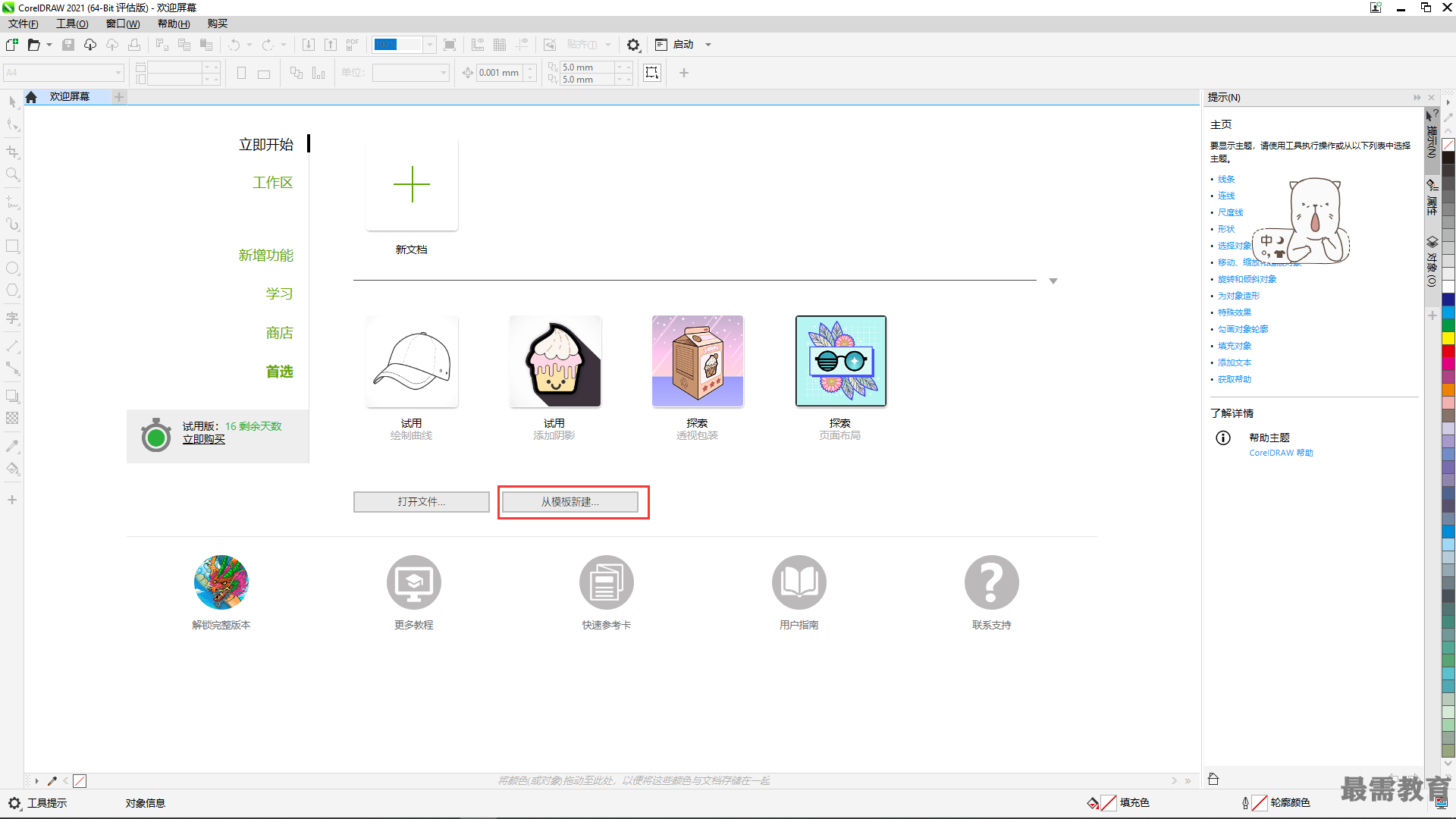Image resolution: width=1456 pixels, height=819 pixels.
Task: Click the Publish to PDF icon
Action: coord(352,45)
